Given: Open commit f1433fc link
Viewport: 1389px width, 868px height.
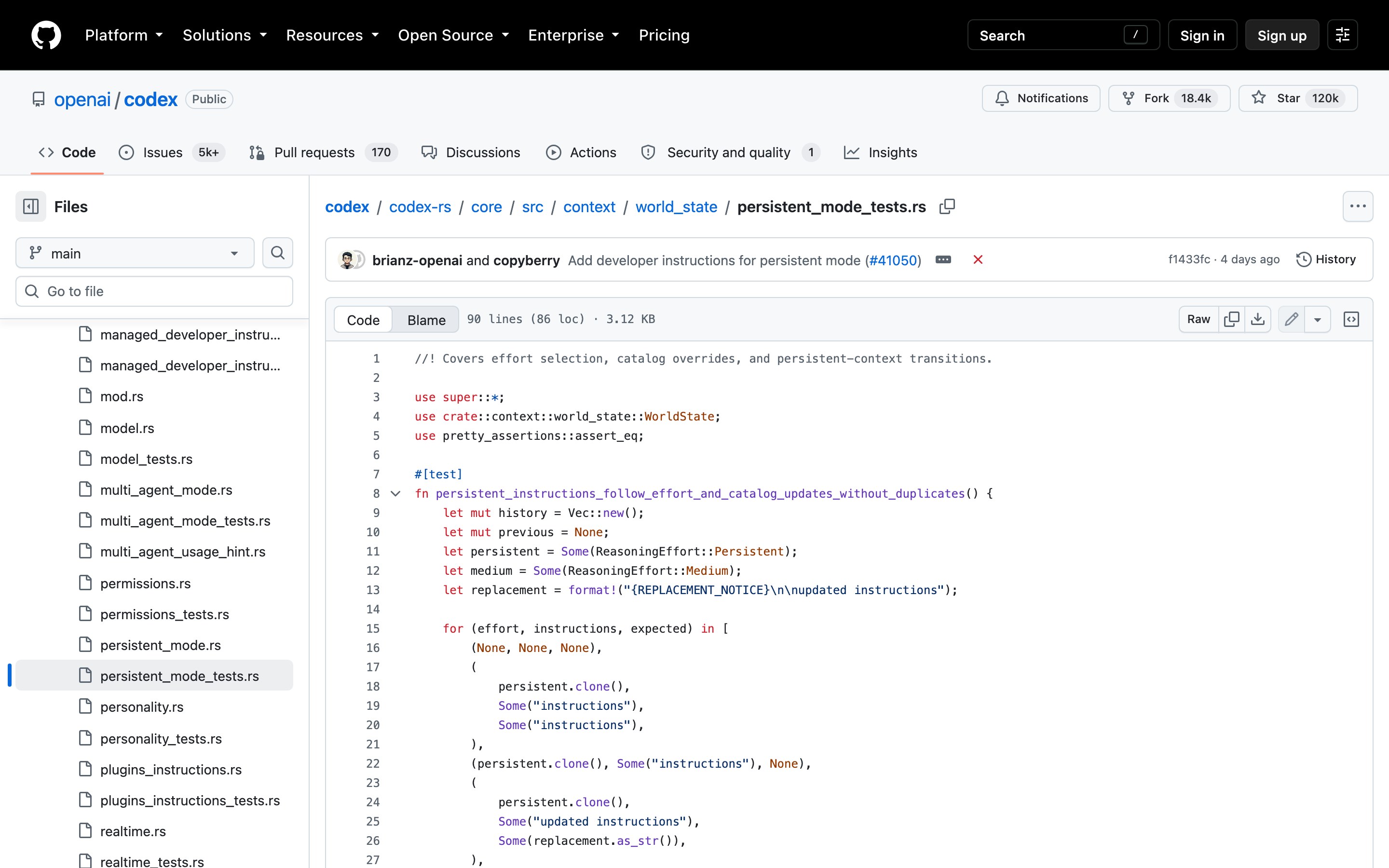Looking at the screenshot, I should point(1189,259).
